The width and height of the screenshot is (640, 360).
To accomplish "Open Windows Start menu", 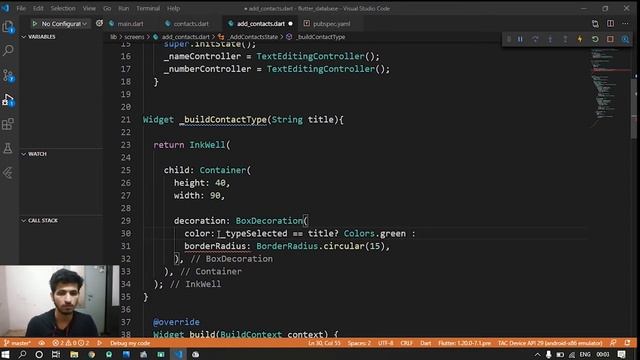I will (6, 354).
